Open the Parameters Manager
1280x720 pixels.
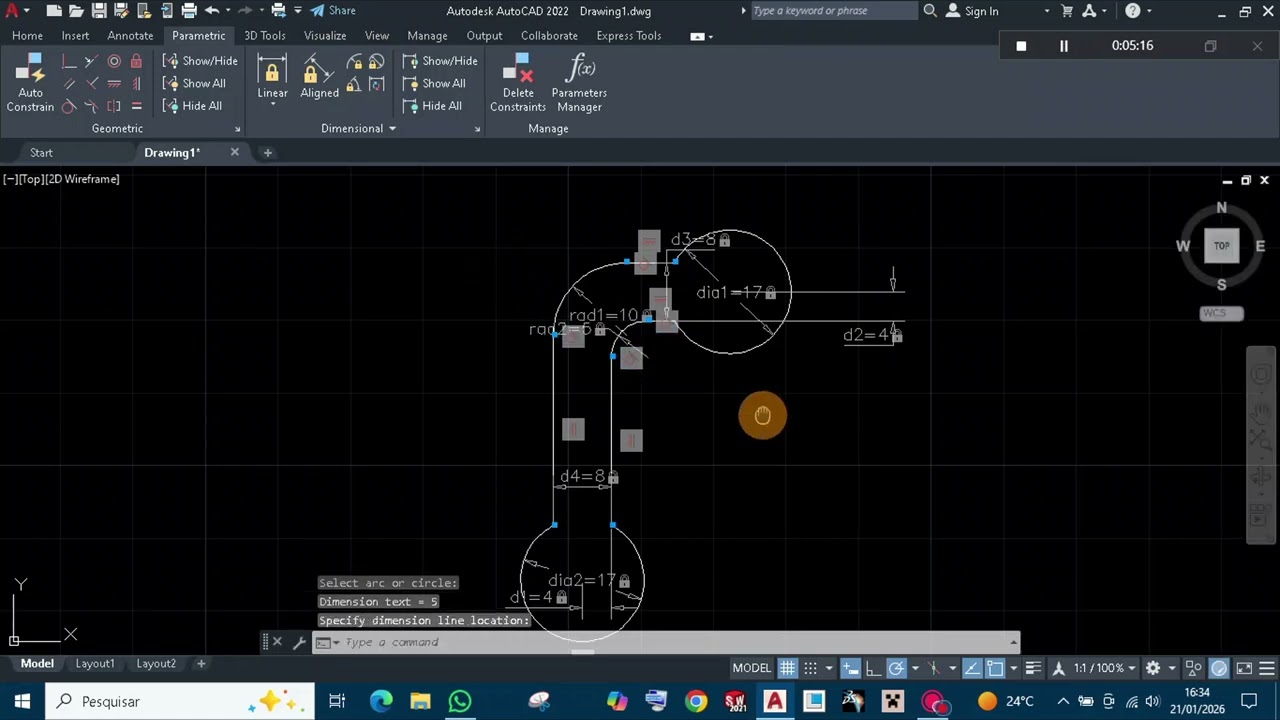coord(579,83)
